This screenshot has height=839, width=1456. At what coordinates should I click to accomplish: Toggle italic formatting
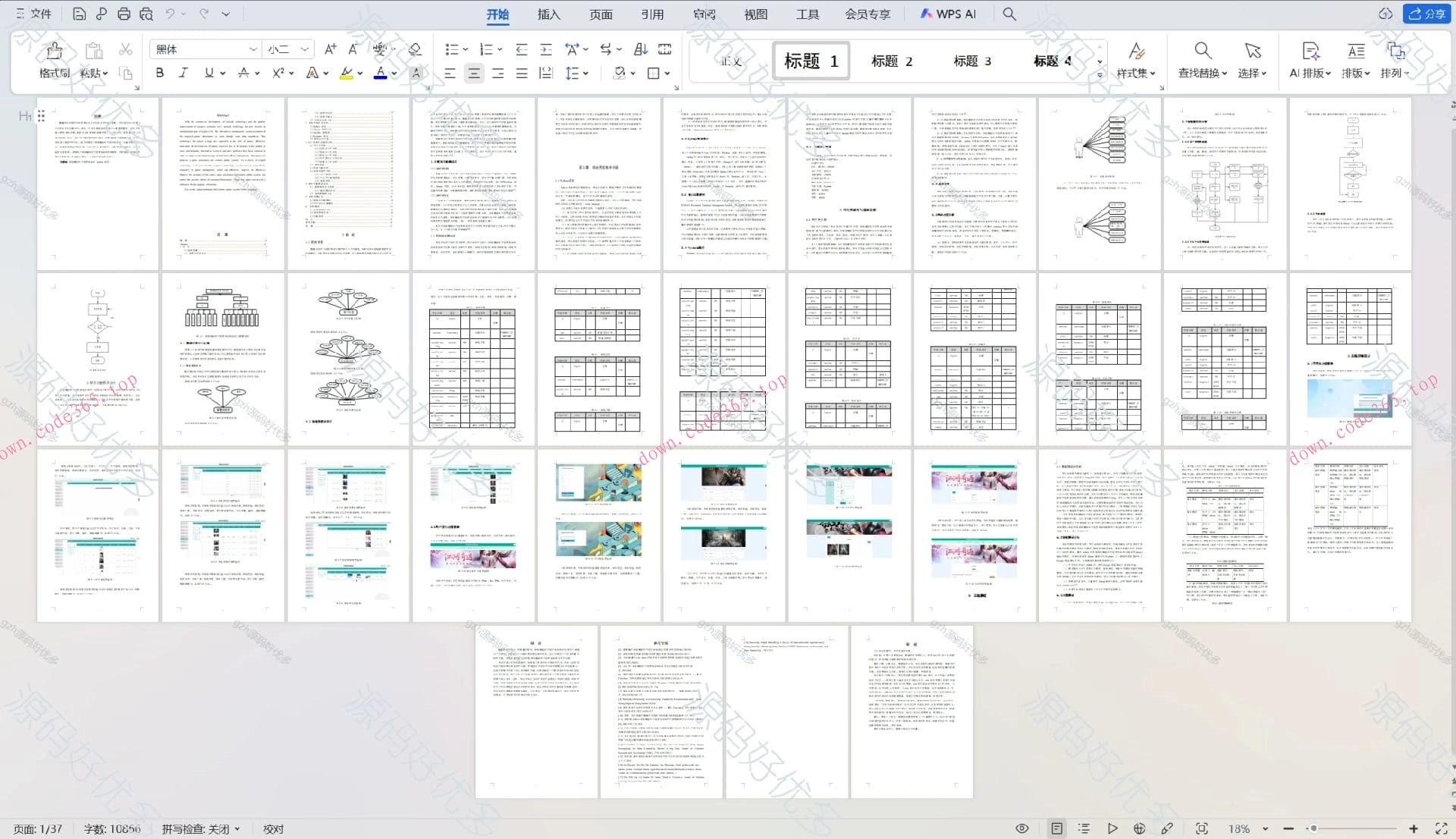click(x=183, y=73)
